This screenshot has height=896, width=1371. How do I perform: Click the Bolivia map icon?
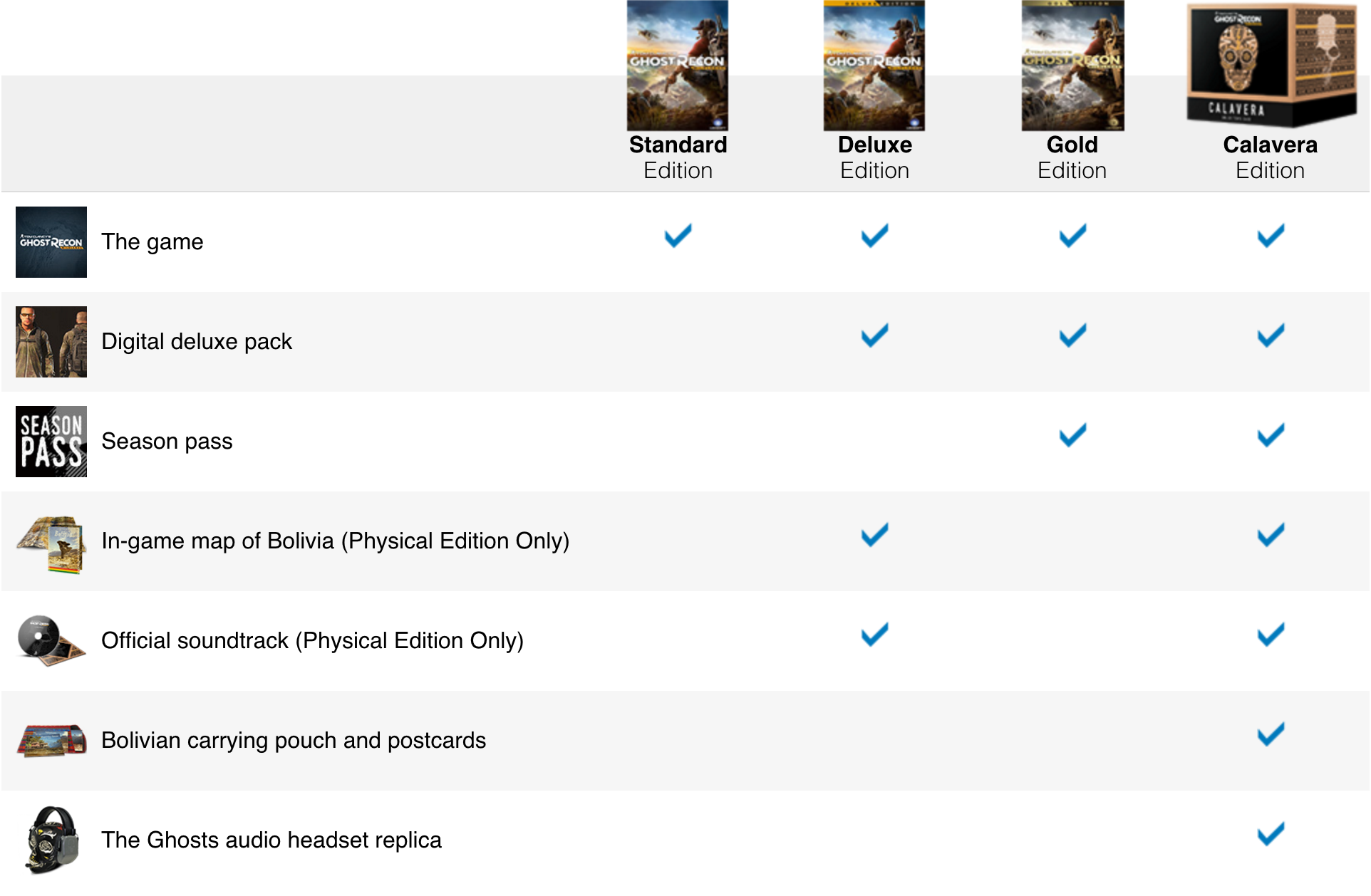click(51, 544)
